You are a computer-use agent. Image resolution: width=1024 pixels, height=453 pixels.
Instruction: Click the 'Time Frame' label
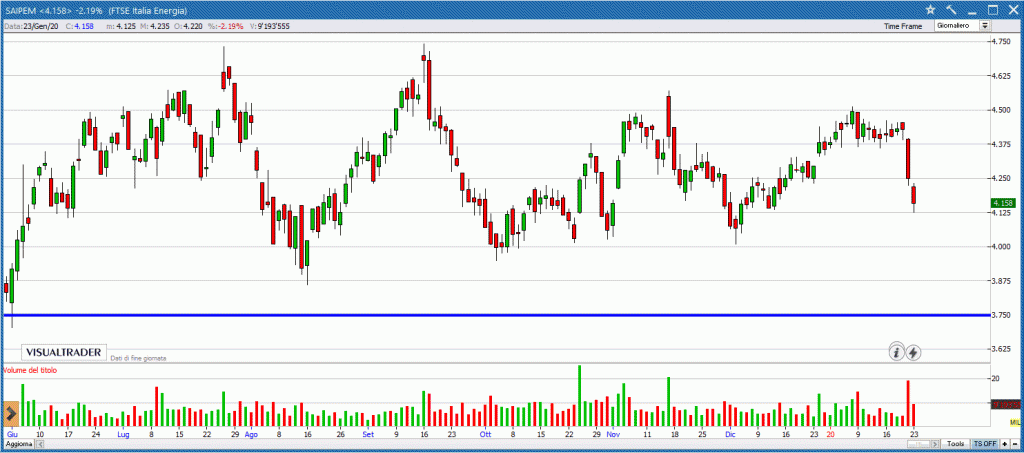click(x=903, y=26)
